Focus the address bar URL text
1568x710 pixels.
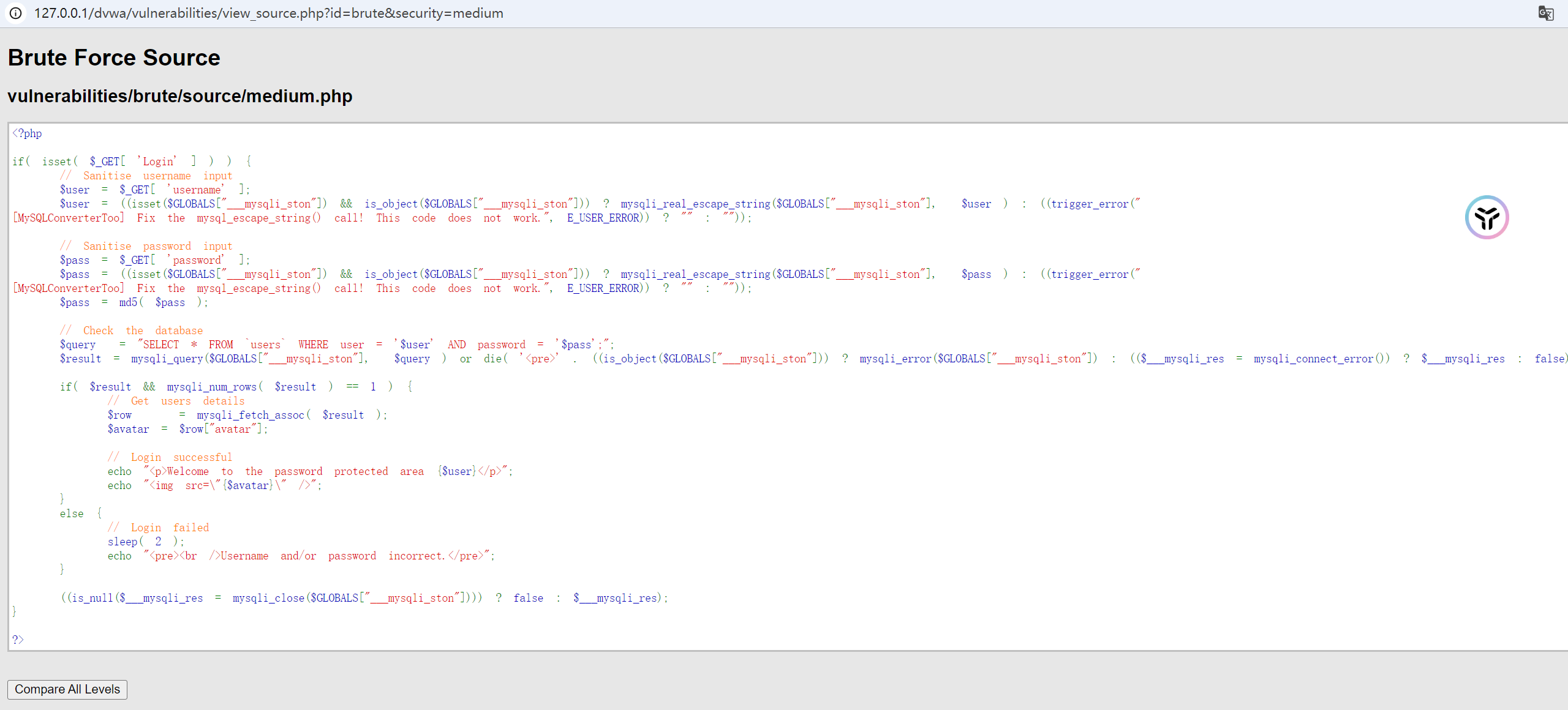[268, 13]
